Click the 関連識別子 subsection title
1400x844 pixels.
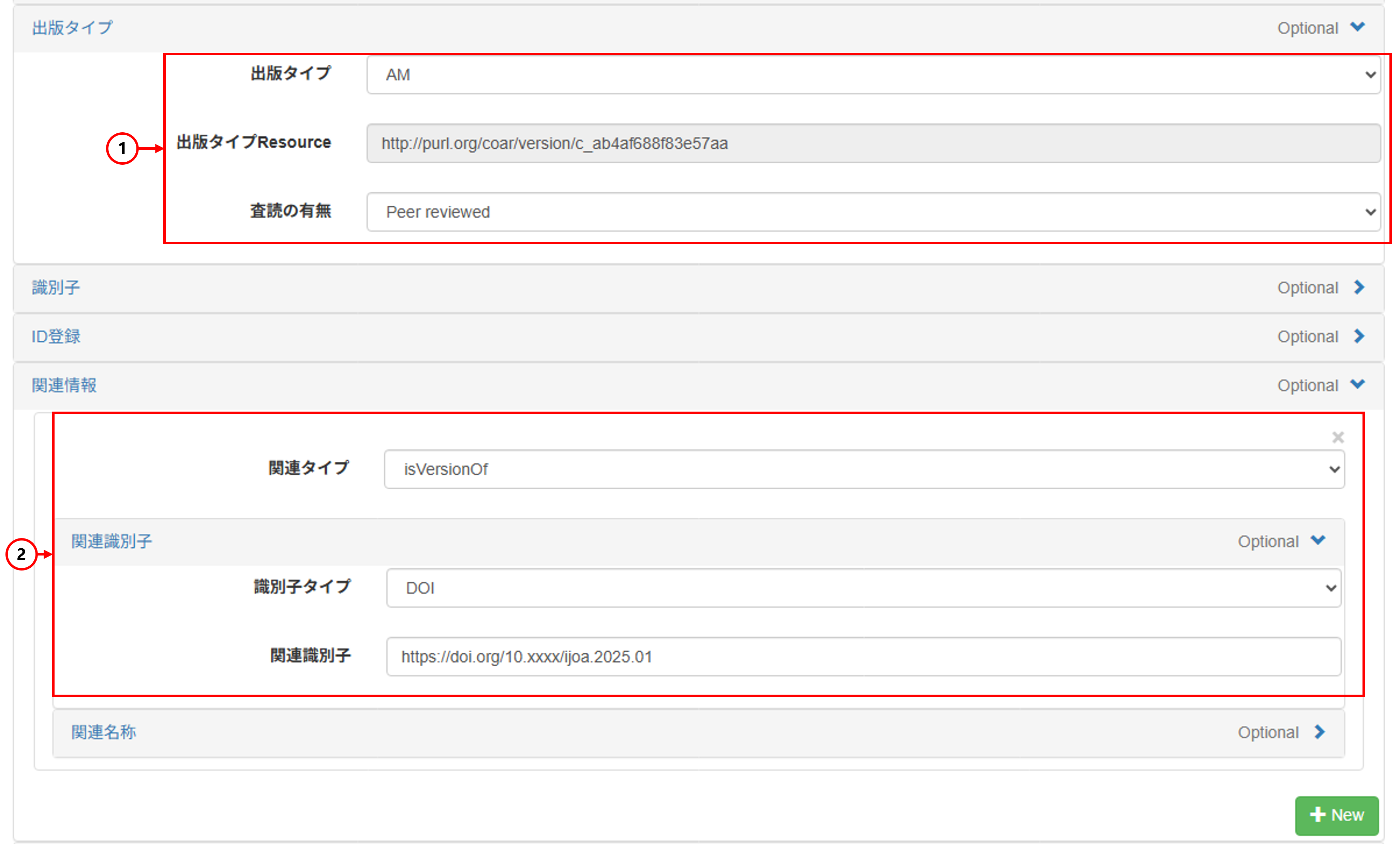point(111,541)
